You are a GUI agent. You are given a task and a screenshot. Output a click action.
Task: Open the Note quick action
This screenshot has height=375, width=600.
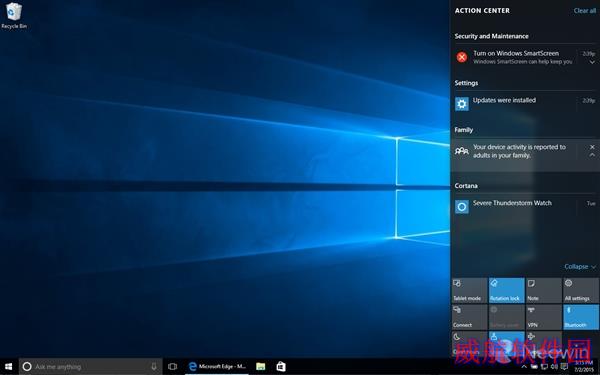(x=544, y=290)
